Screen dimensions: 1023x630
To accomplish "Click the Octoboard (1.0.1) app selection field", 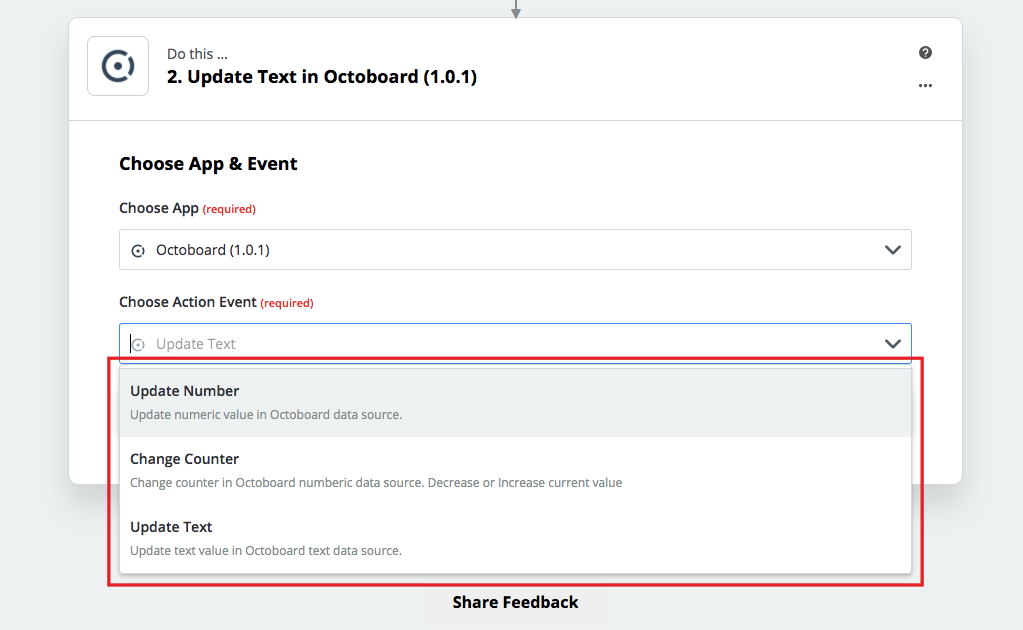I will point(515,249).
